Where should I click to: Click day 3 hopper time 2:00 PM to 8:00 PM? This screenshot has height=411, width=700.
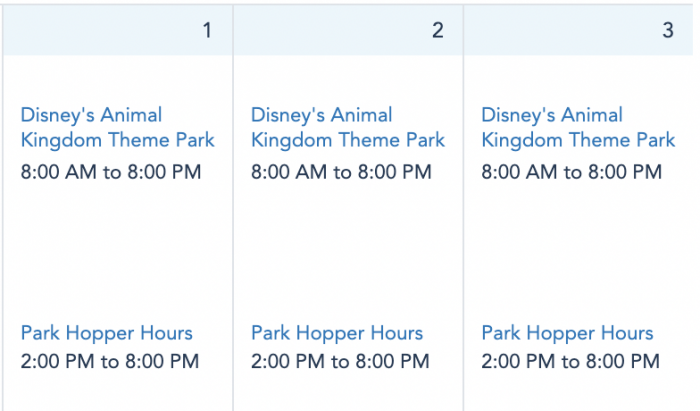point(571,361)
